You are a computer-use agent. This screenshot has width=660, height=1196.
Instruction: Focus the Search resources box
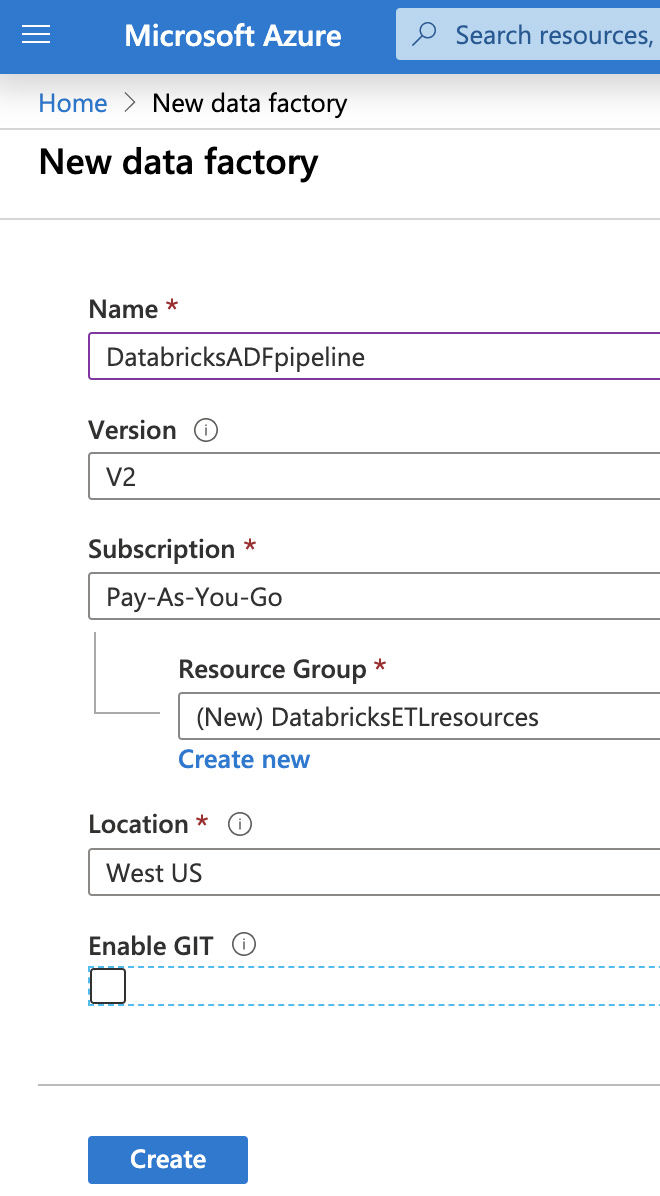coord(552,35)
